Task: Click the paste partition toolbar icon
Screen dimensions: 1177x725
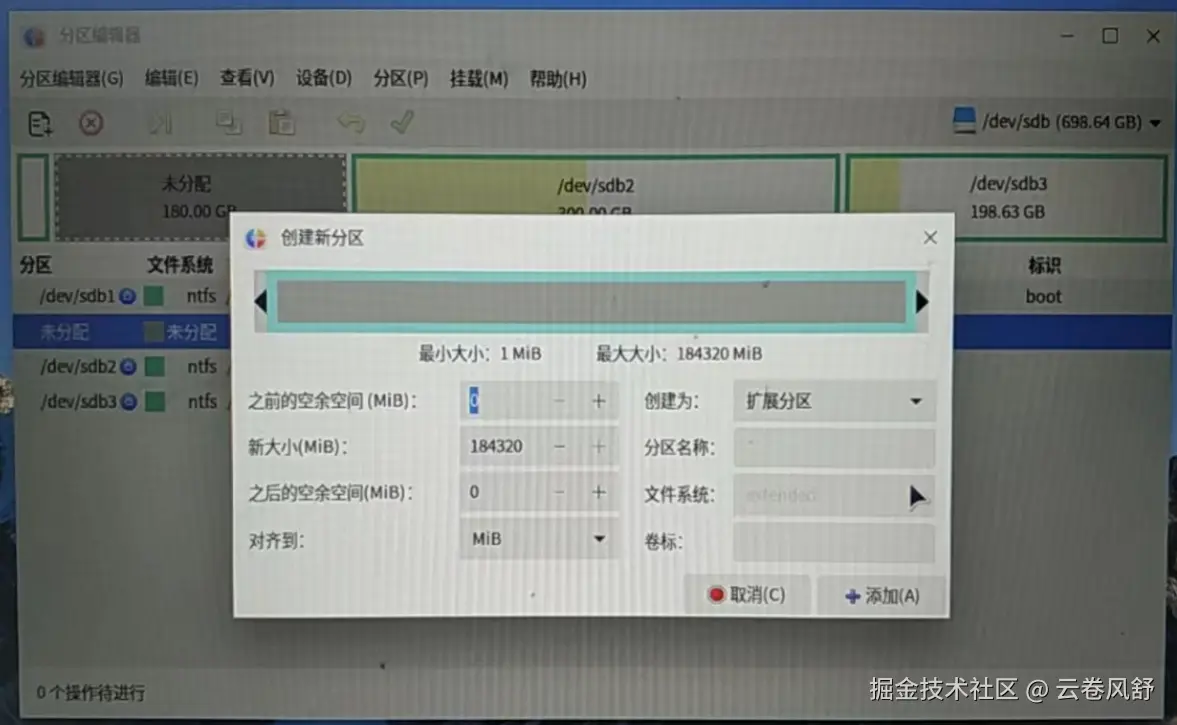Action: coord(283,122)
